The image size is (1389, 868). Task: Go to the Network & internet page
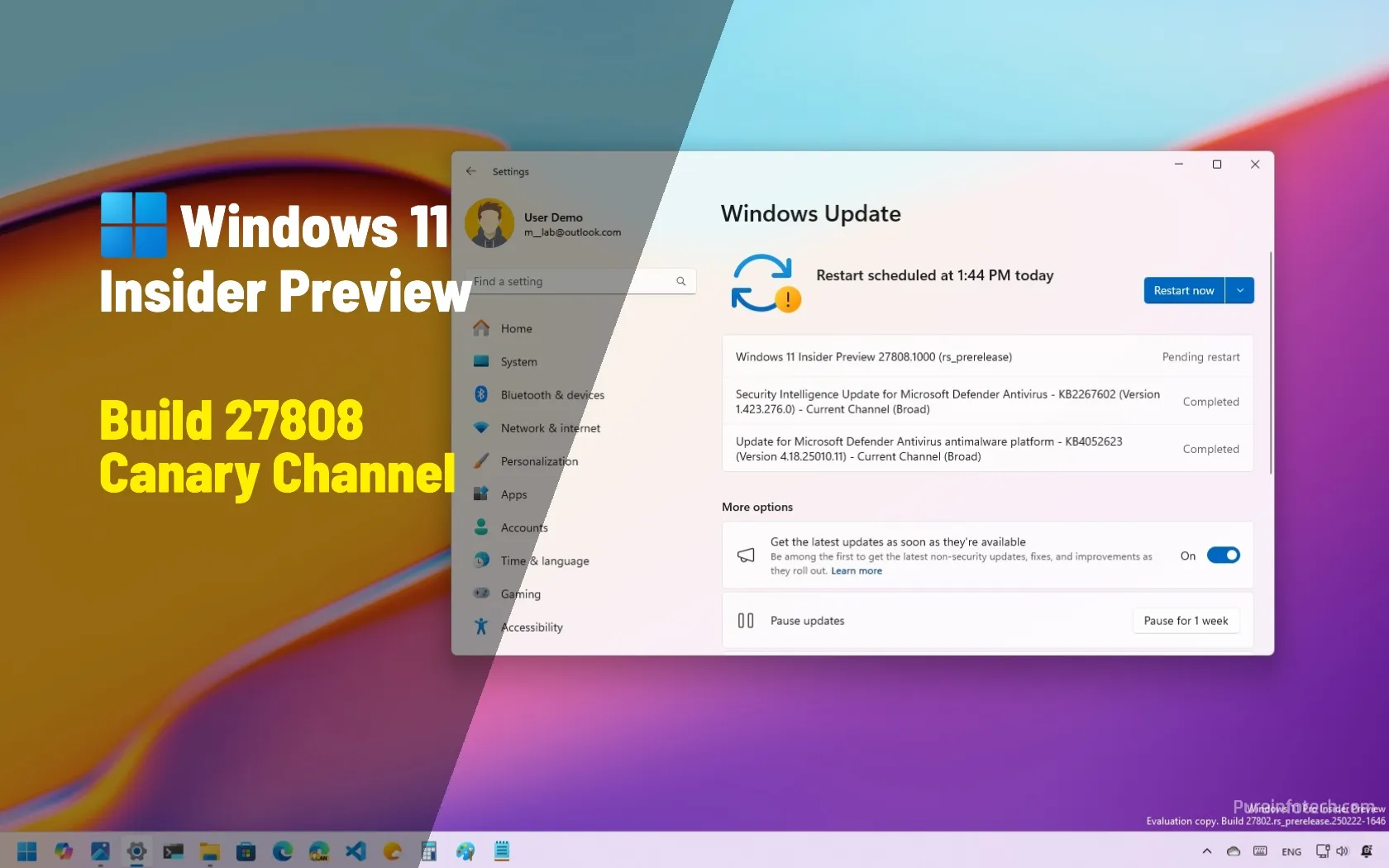click(x=550, y=428)
